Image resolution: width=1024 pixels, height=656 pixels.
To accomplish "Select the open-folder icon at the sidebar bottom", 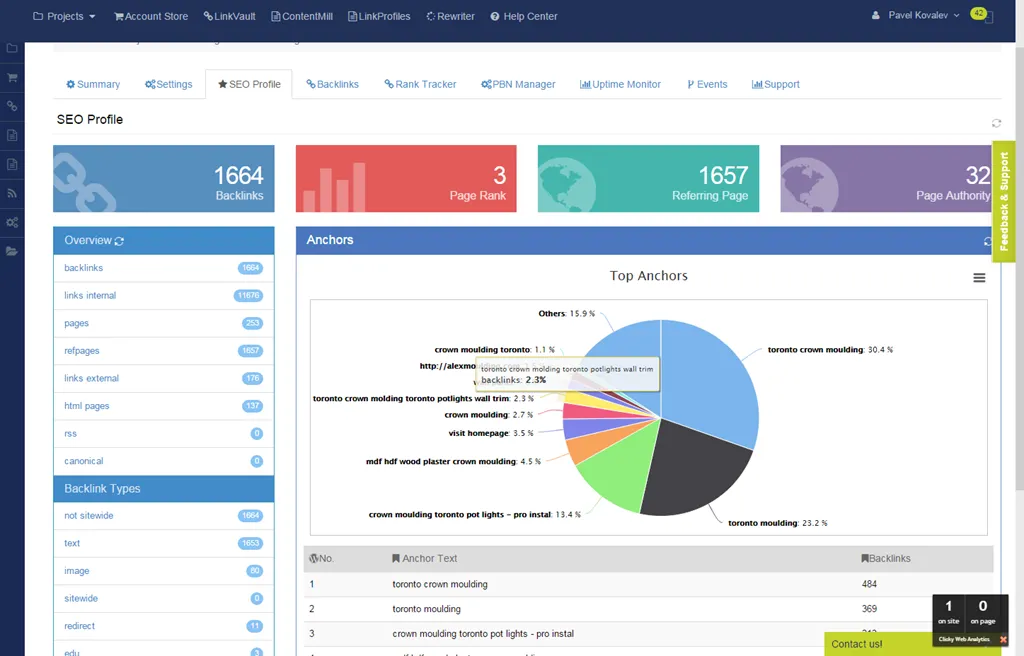I will [x=12, y=251].
